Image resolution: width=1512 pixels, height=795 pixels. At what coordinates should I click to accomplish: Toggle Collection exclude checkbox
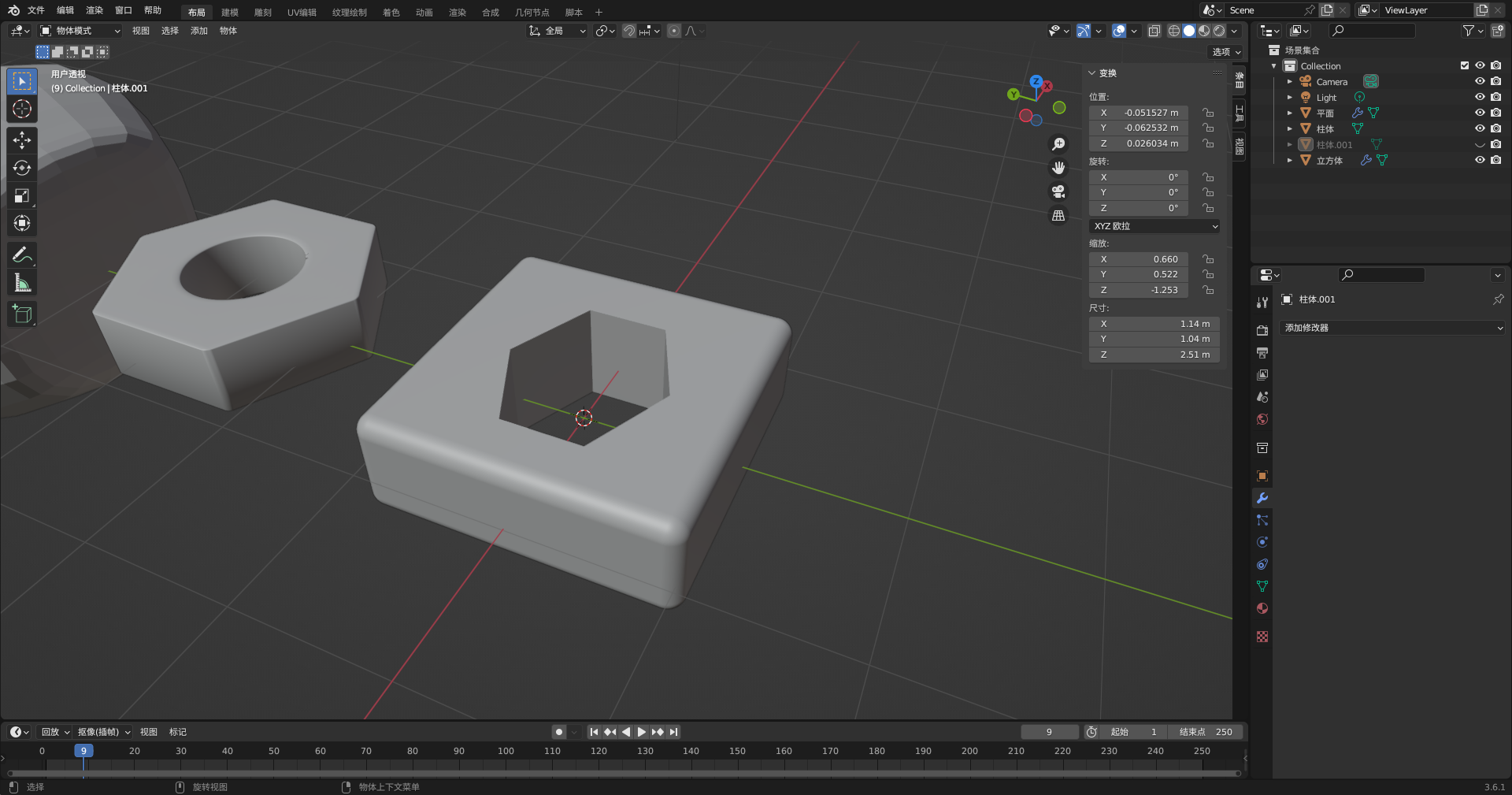point(1465,65)
